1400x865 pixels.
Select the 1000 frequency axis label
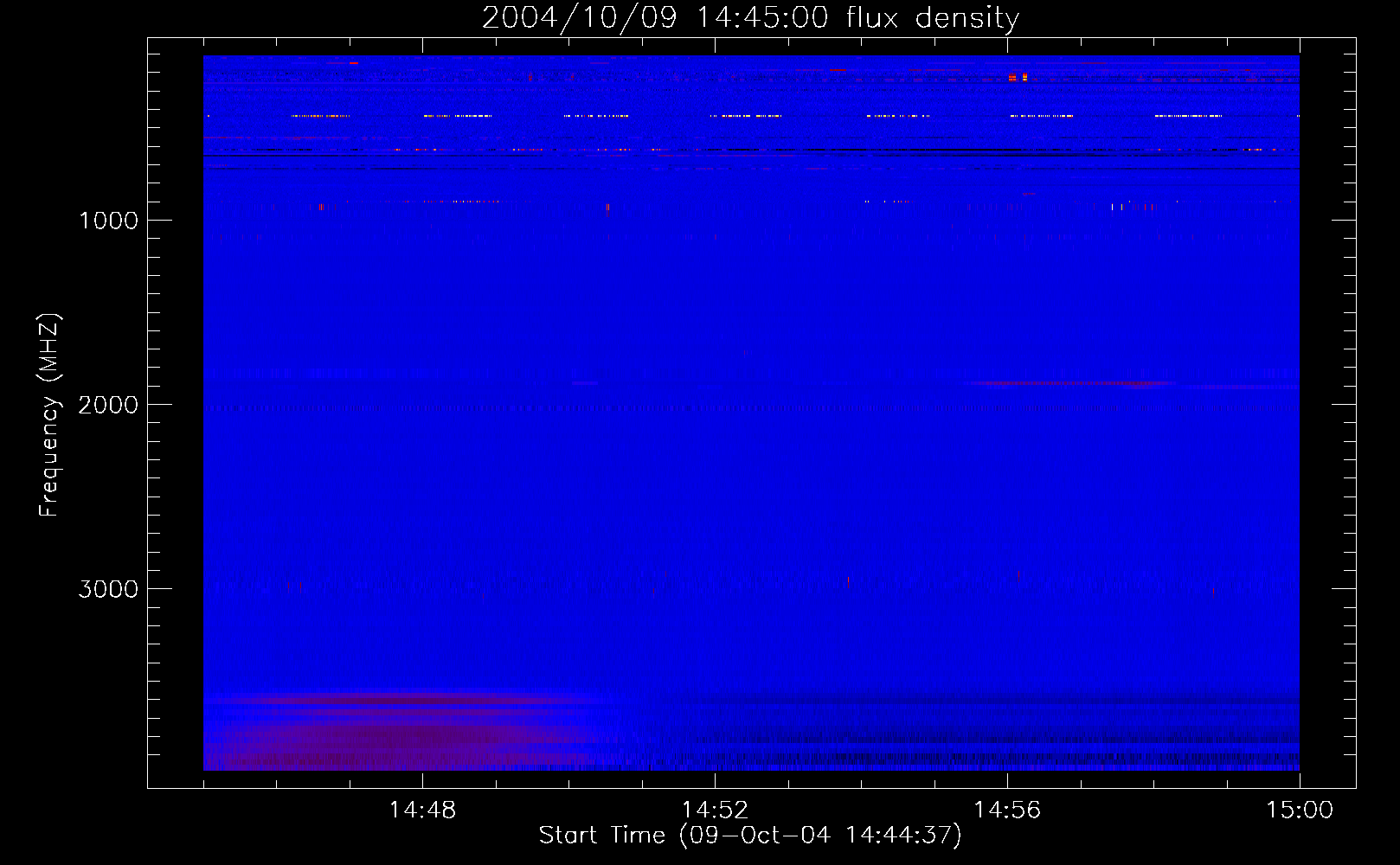[108, 221]
